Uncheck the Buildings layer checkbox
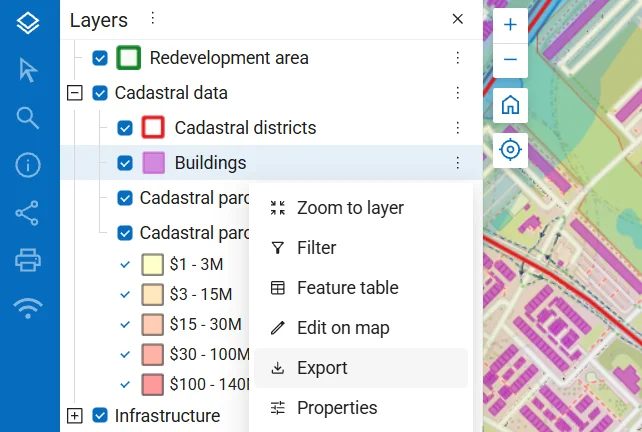The width and height of the screenshot is (642, 432). coord(125,163)
